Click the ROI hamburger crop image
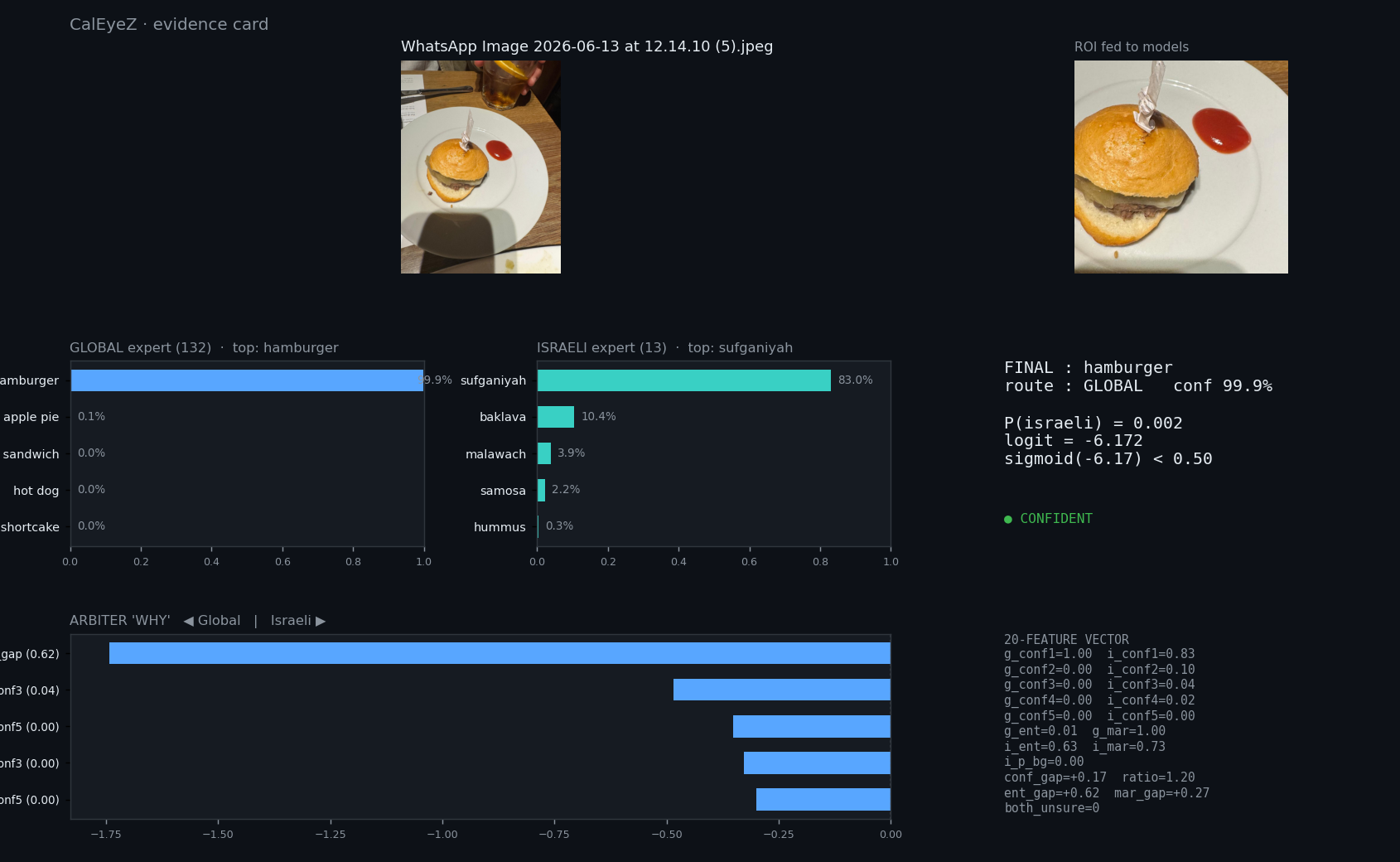Image resolution: width=1400 pixels, height=862 pixels. point(1180,167)
